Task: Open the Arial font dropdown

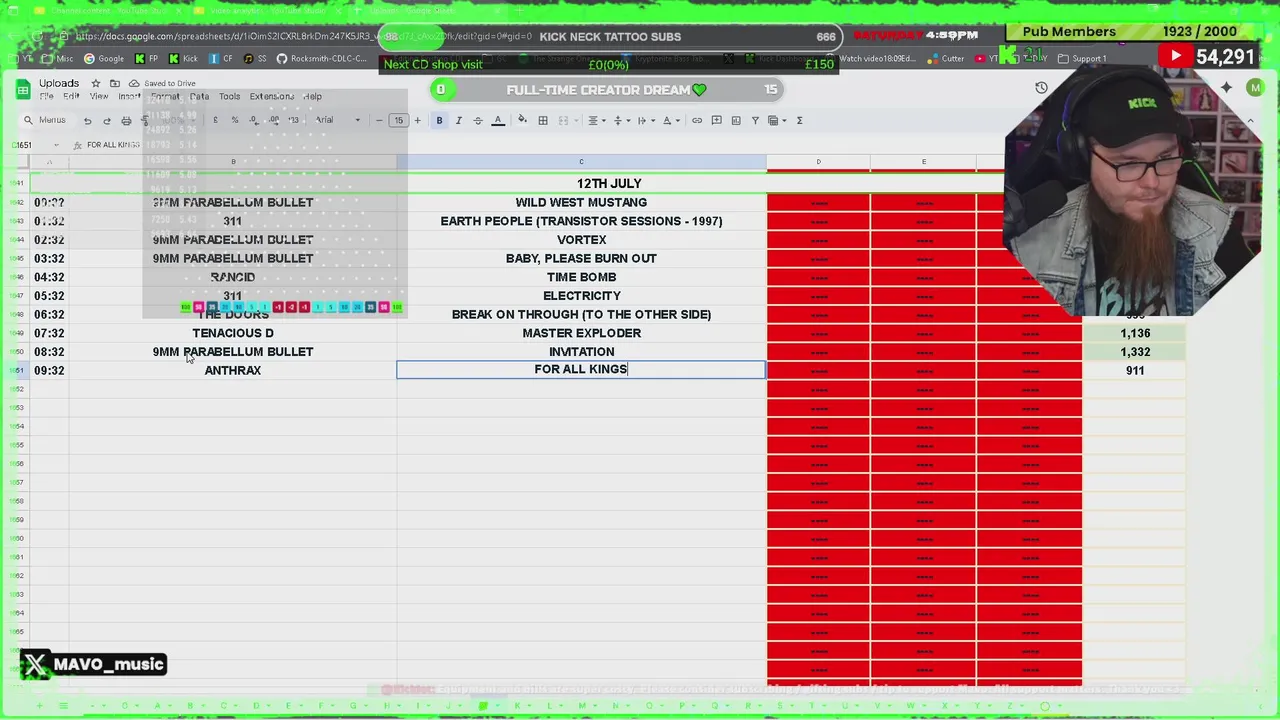Action: click(338, 120)
